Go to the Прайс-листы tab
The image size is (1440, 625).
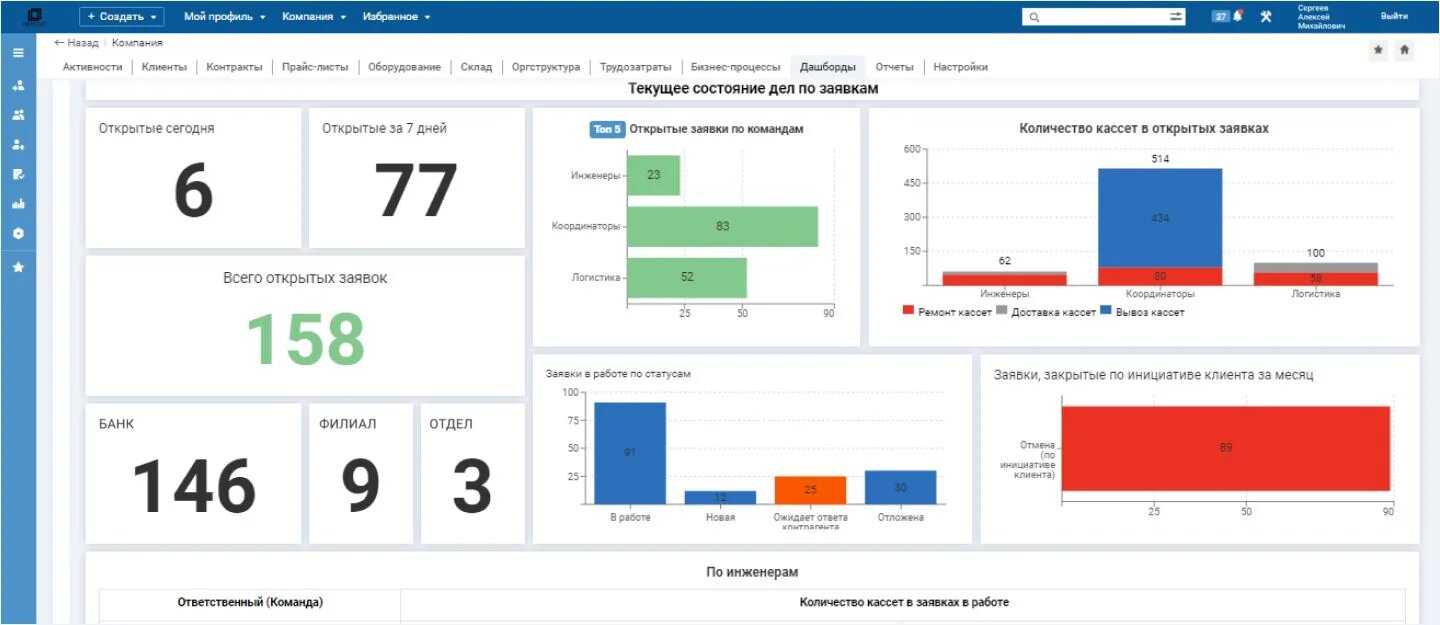315,67
